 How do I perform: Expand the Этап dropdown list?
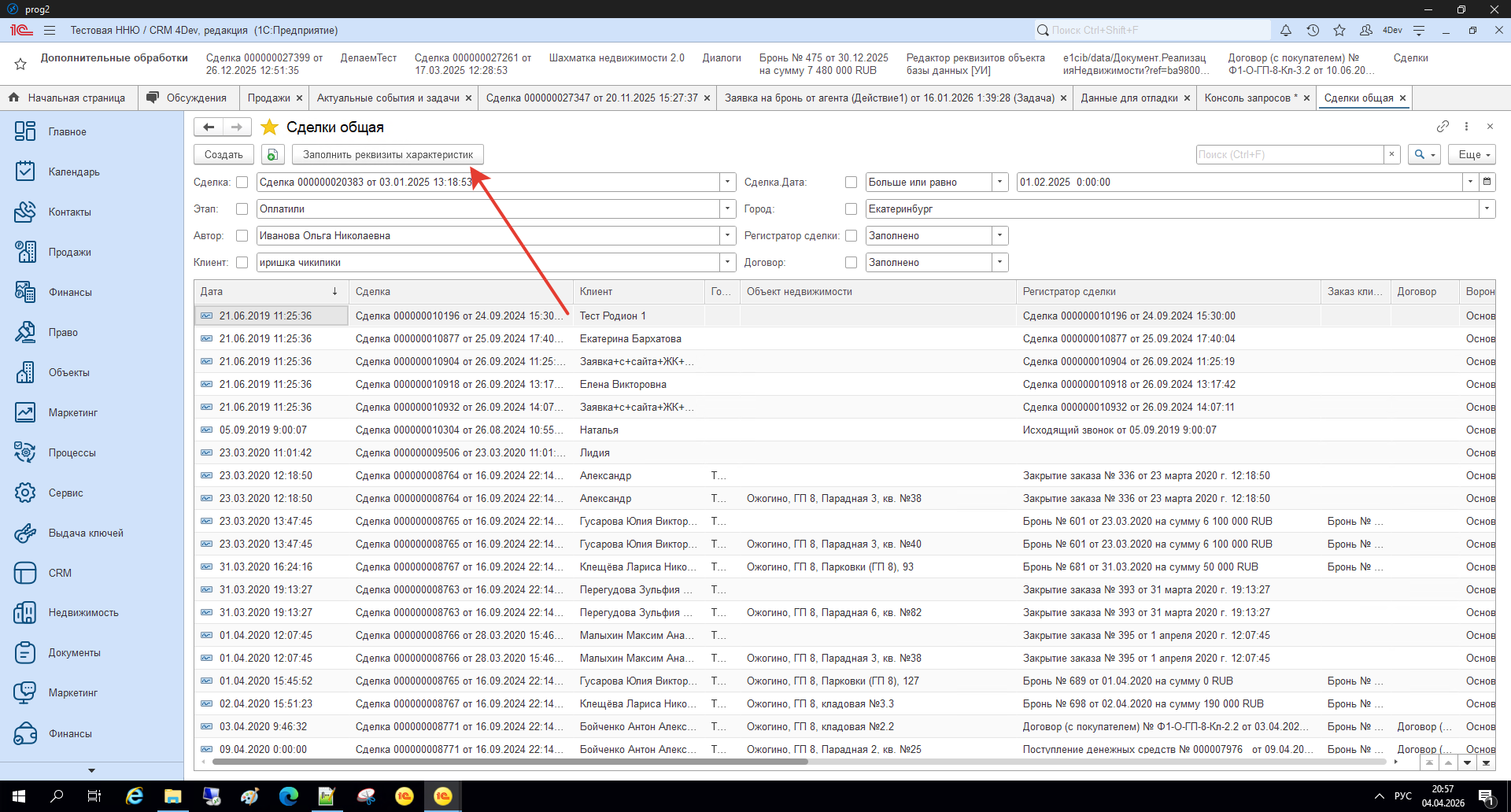pyautogui.click(x=727, y=209)
